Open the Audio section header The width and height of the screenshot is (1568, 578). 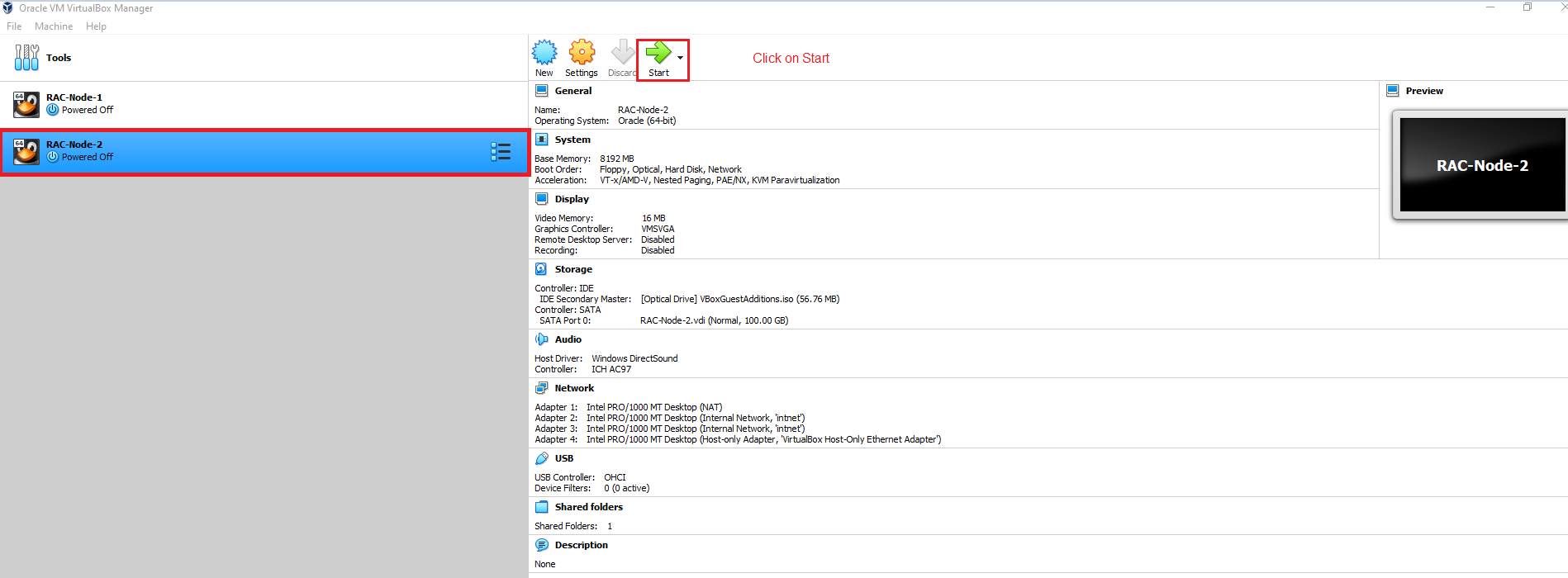click(x=568, y=339)
